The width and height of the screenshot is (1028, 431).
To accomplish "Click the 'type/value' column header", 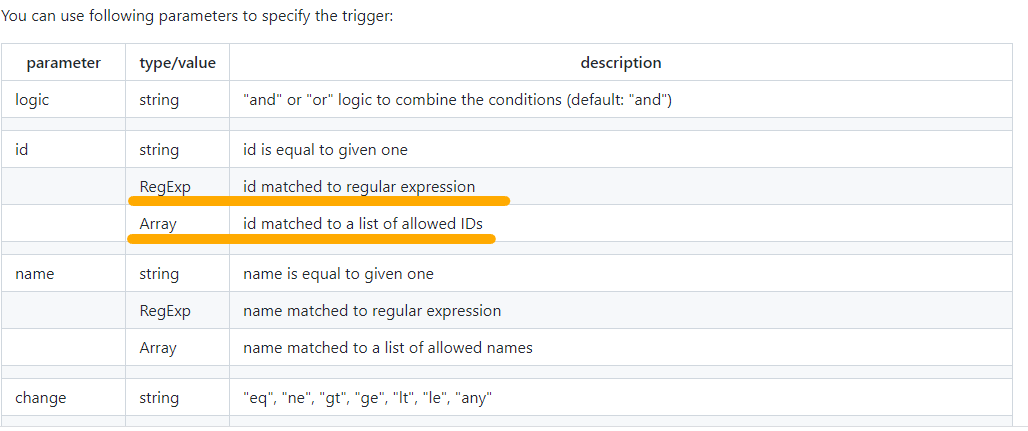I will tap(178, 63).
